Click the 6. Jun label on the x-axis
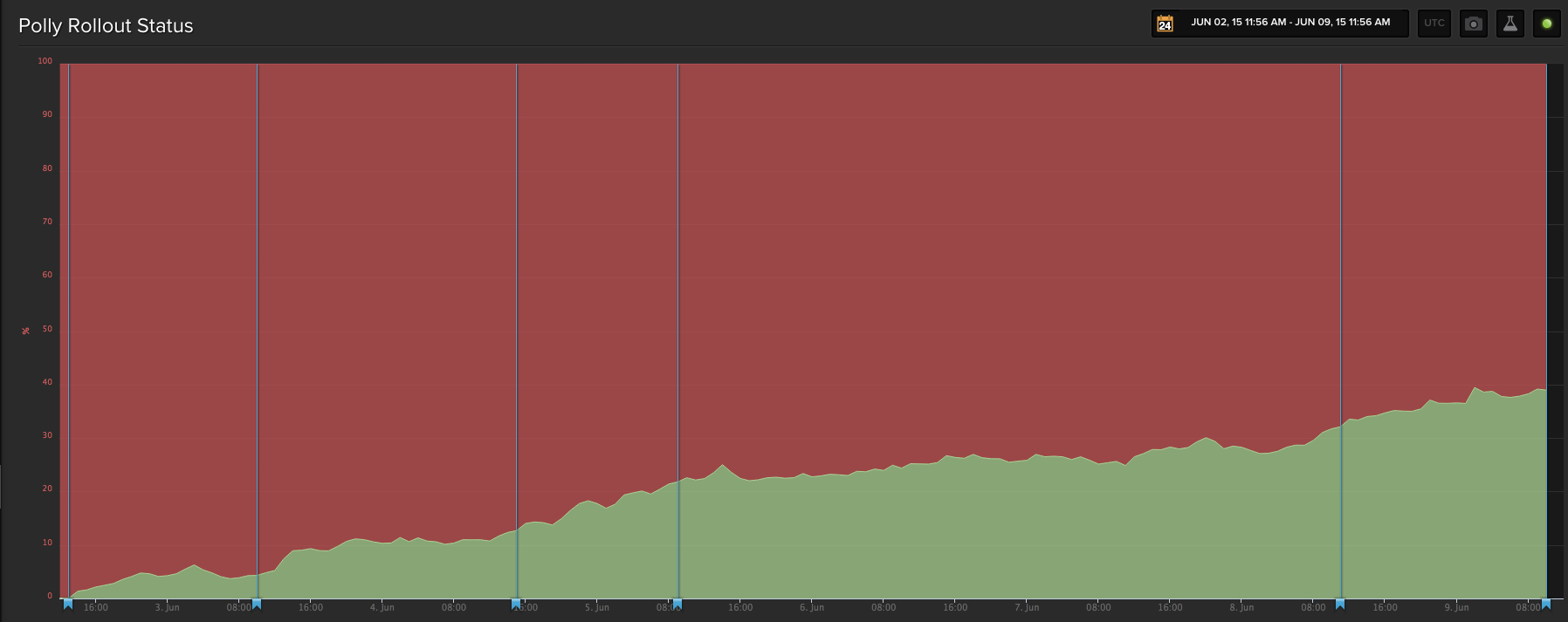The image size is (1568, 622). coord(811,608)
